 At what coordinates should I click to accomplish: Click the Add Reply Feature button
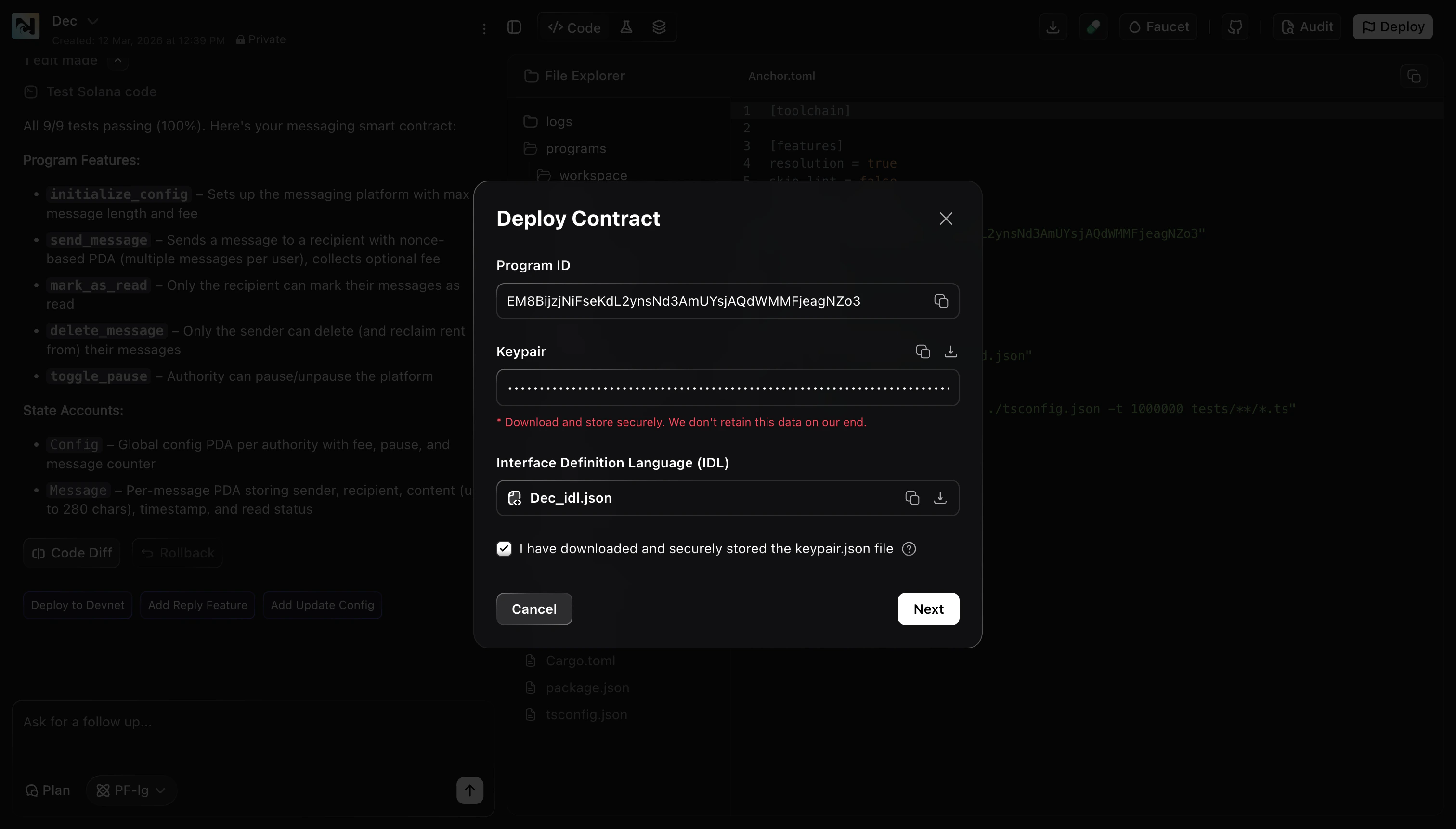point(197,605)
